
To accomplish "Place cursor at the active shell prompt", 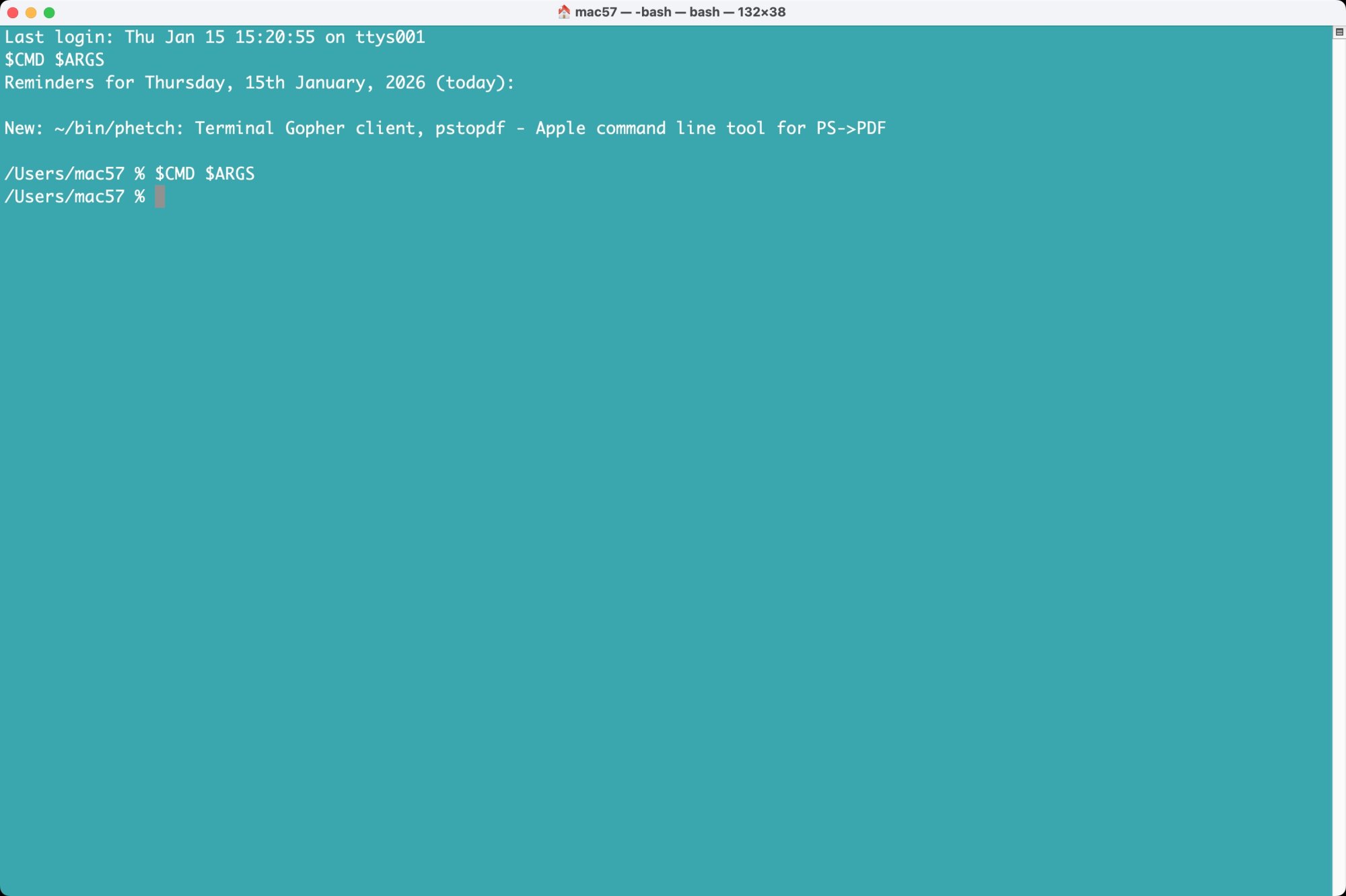I will coord(160,196).
